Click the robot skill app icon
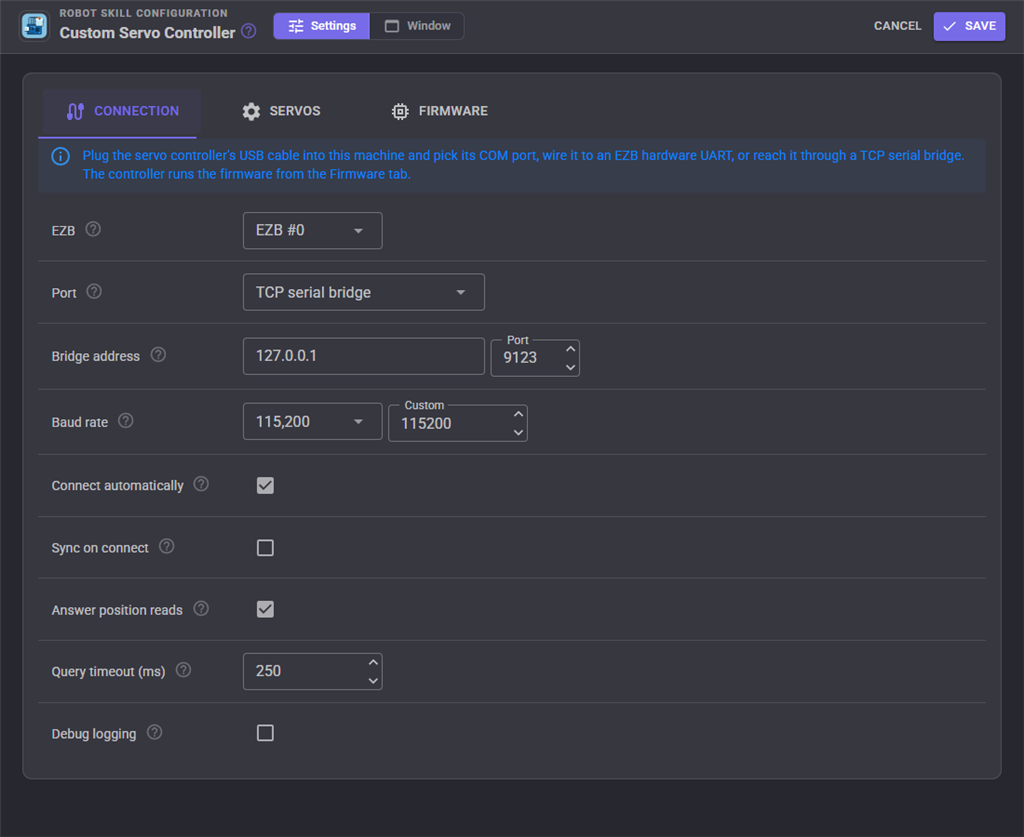The height and width of the screenshot is (837, 1024). point(35,26)
